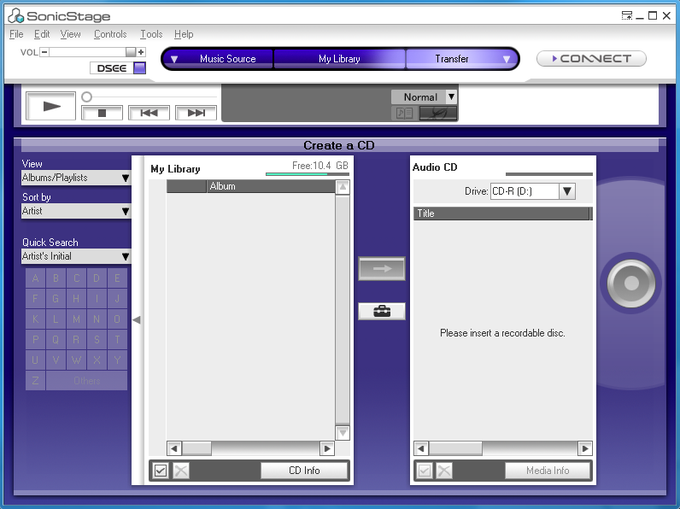680x509 pixels.
Task: Check all items in My Library
Action: click(160, 470)
